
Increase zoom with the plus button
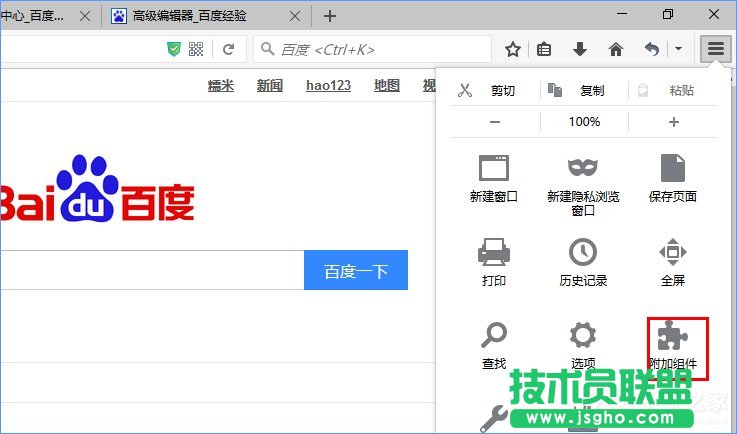[674, 122]
